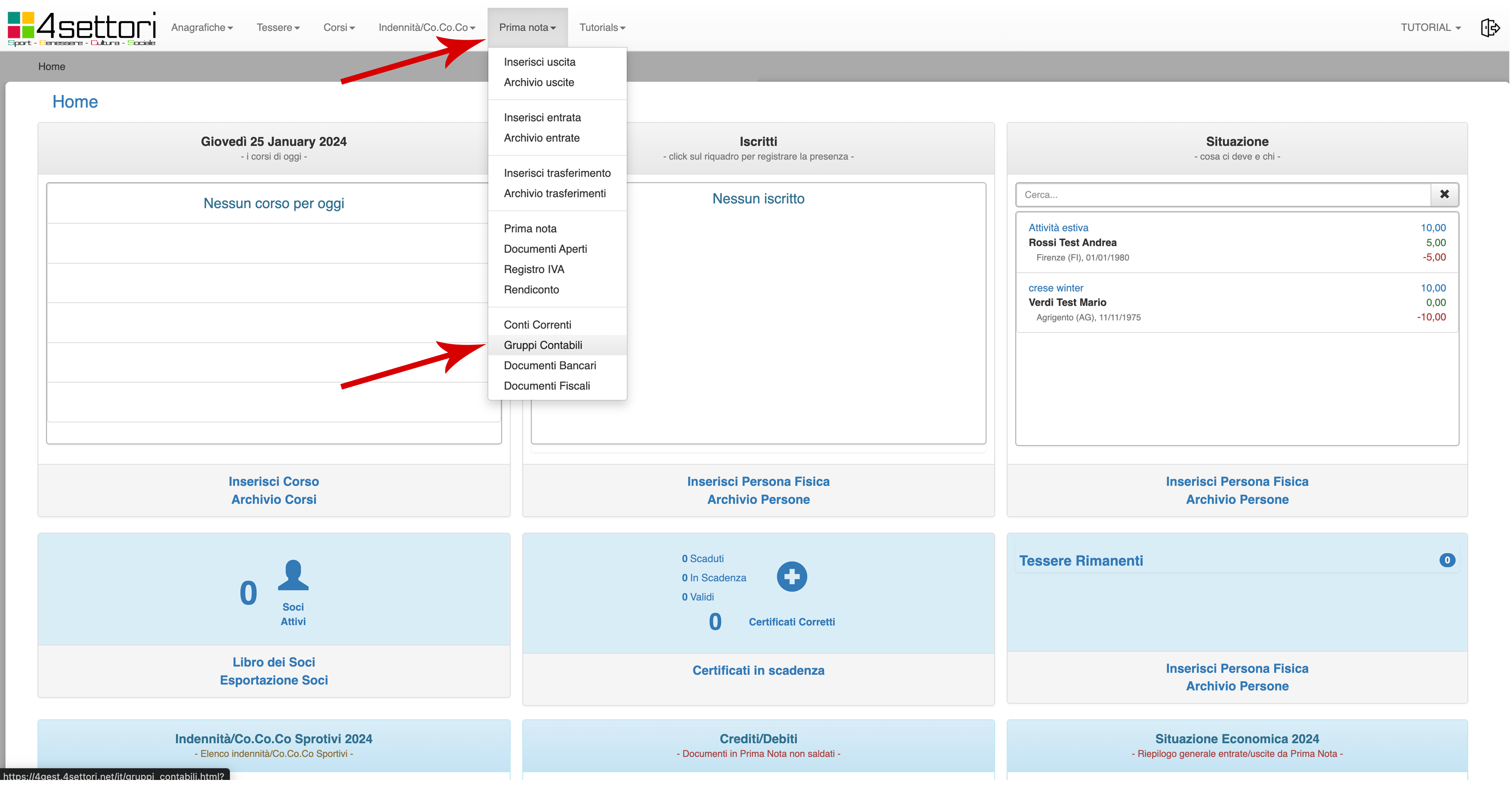Image resolution: width=1512 pixels, height=812 pixels.
Task: Click in the Cerca search field
Action: 1223,195
